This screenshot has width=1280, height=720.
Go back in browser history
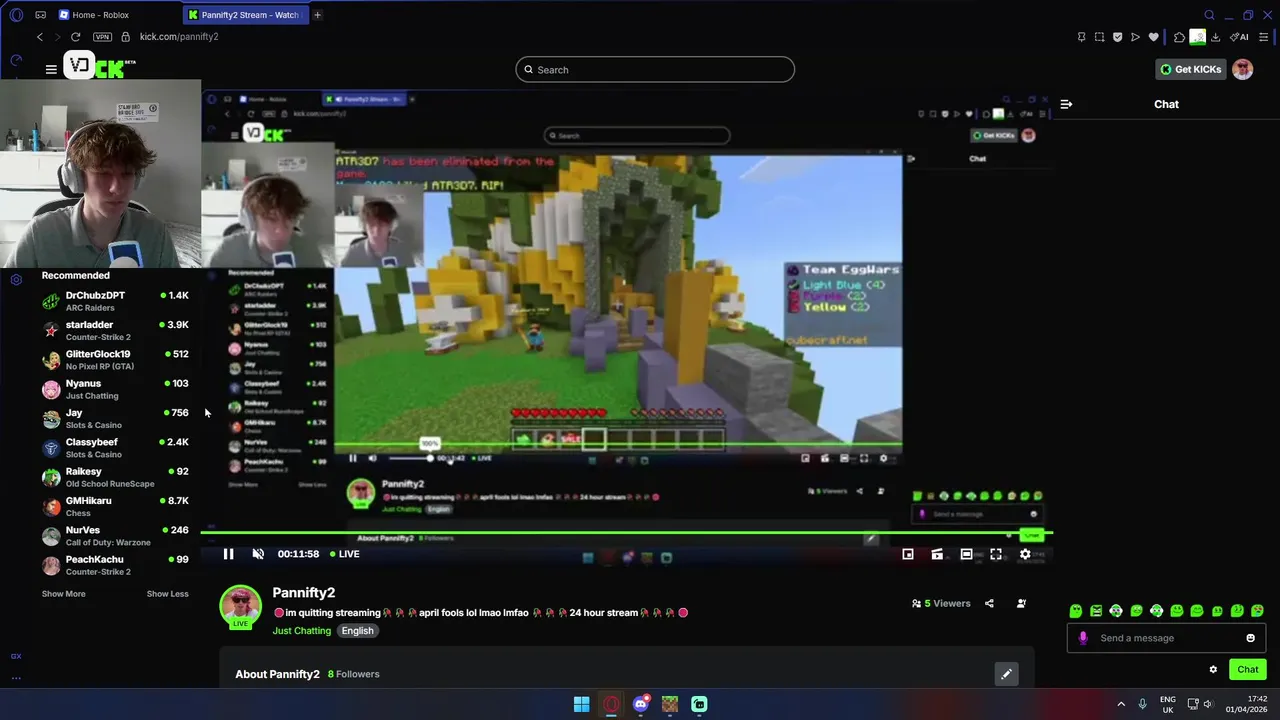[40, 37]
